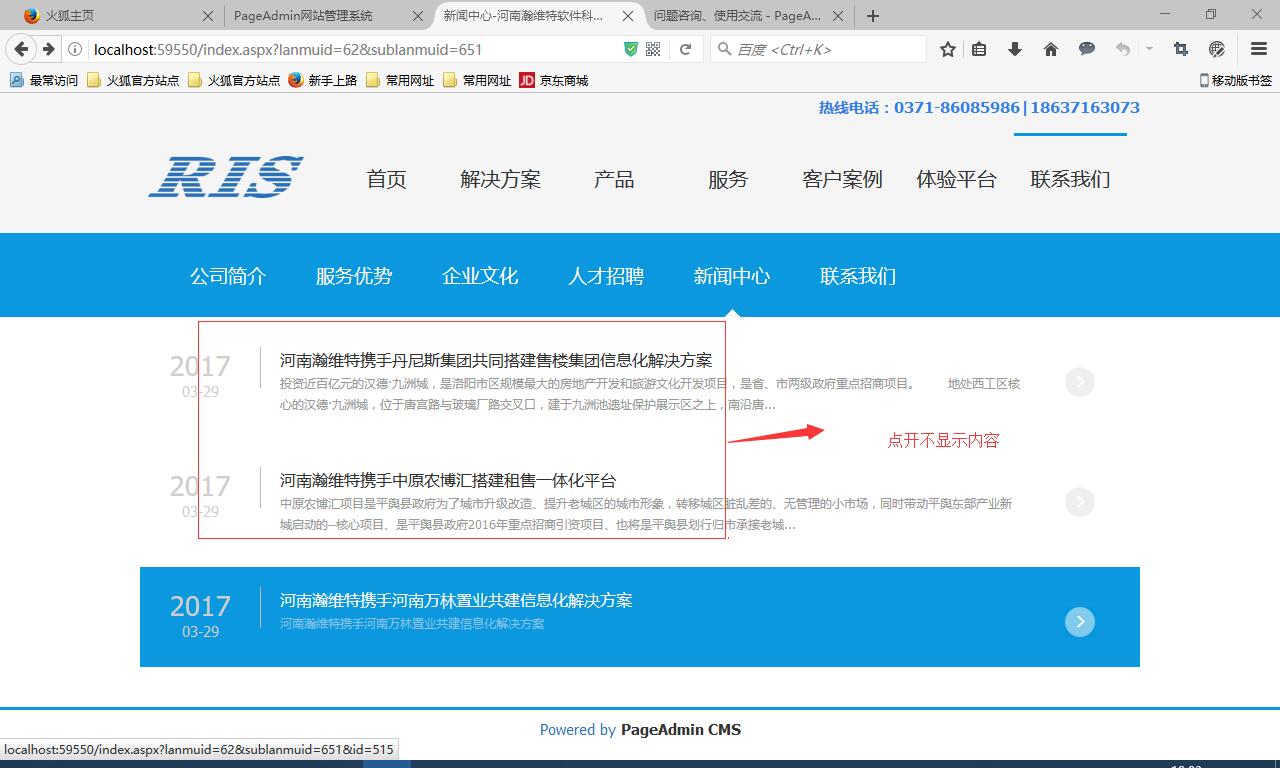This screenshot has width=1280, height=768.
Task: Reload the current page
Action: point(686,49)
